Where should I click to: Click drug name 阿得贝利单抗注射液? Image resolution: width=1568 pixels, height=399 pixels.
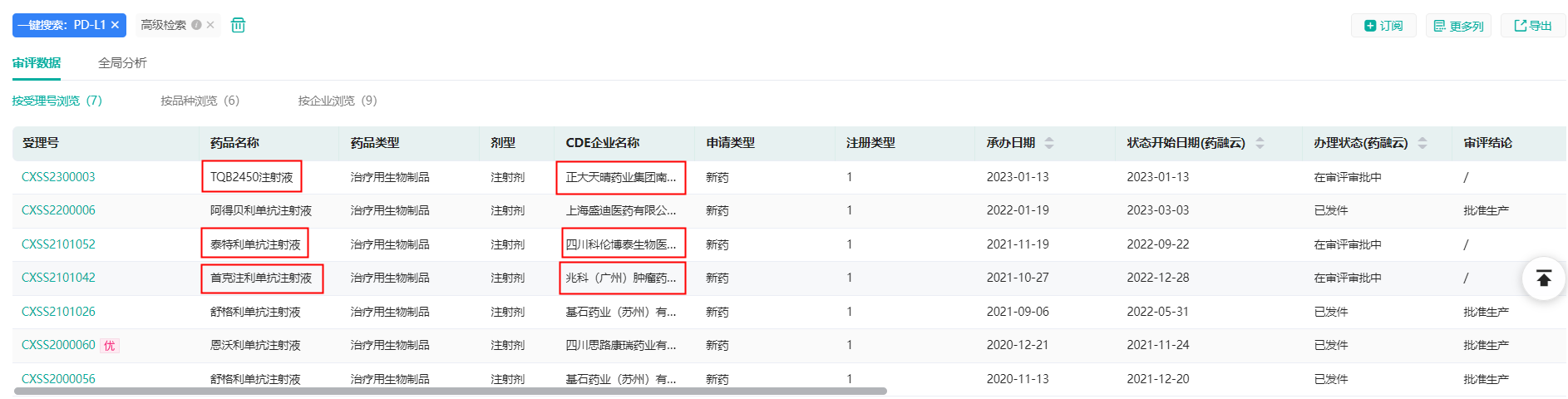pyautogui.click(x=261, y=210)
